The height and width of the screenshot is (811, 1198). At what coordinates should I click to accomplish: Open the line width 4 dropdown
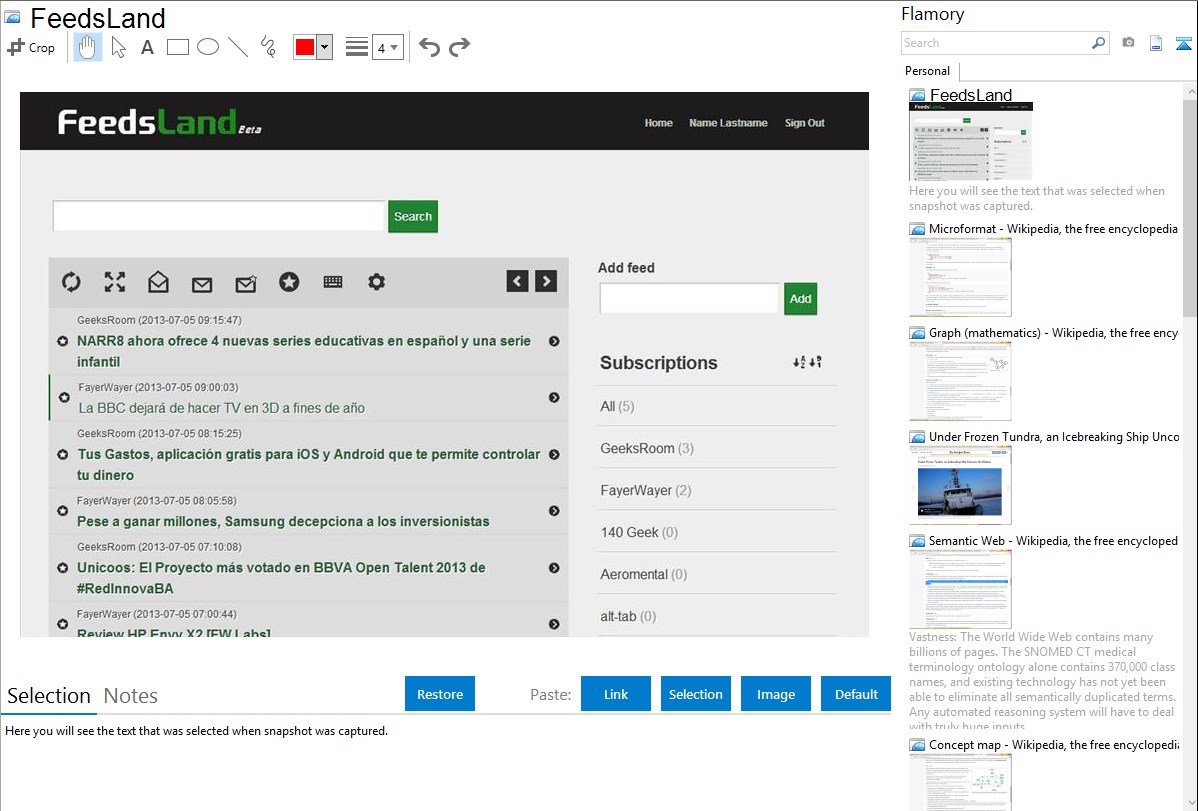point(387,47)
